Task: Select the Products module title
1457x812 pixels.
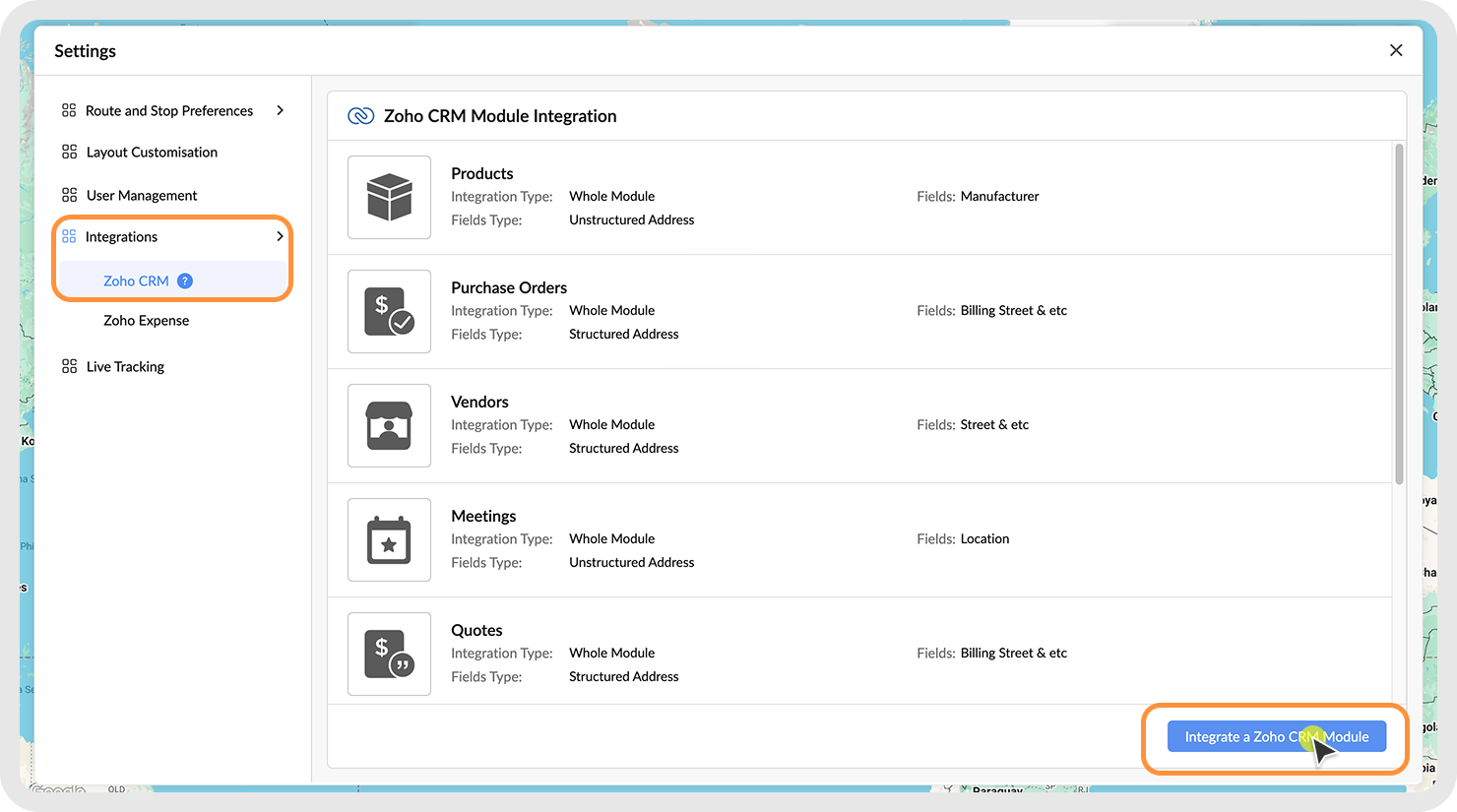Action: 482,173
